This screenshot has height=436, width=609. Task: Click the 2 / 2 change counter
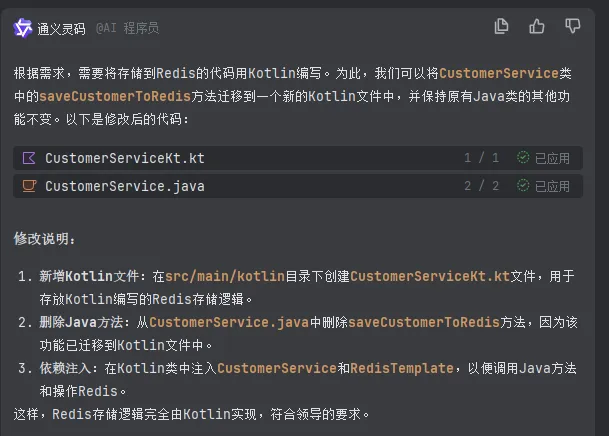pyautogui.click(x=481, y=185)
